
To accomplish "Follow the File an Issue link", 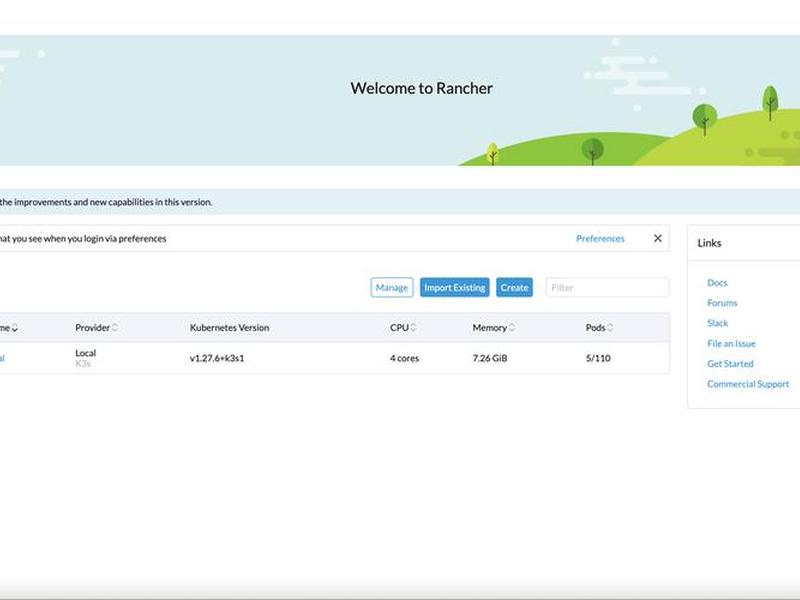I will (x=731, y=343).
